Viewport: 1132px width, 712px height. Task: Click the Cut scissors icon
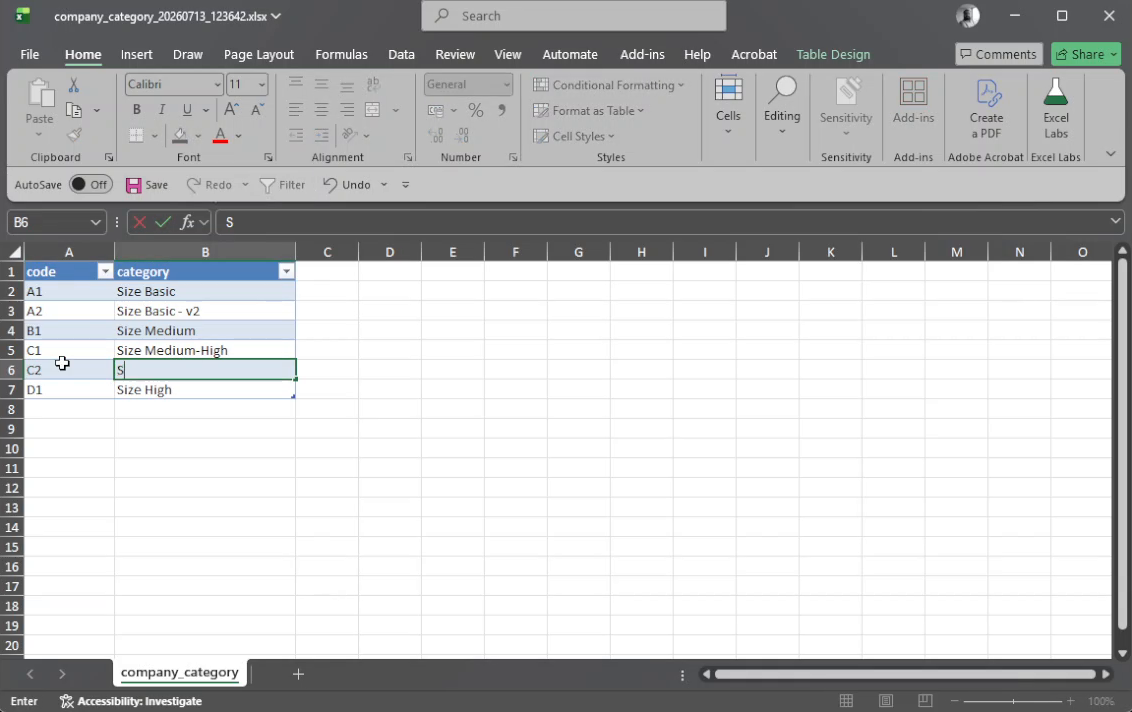coord(74,85)
